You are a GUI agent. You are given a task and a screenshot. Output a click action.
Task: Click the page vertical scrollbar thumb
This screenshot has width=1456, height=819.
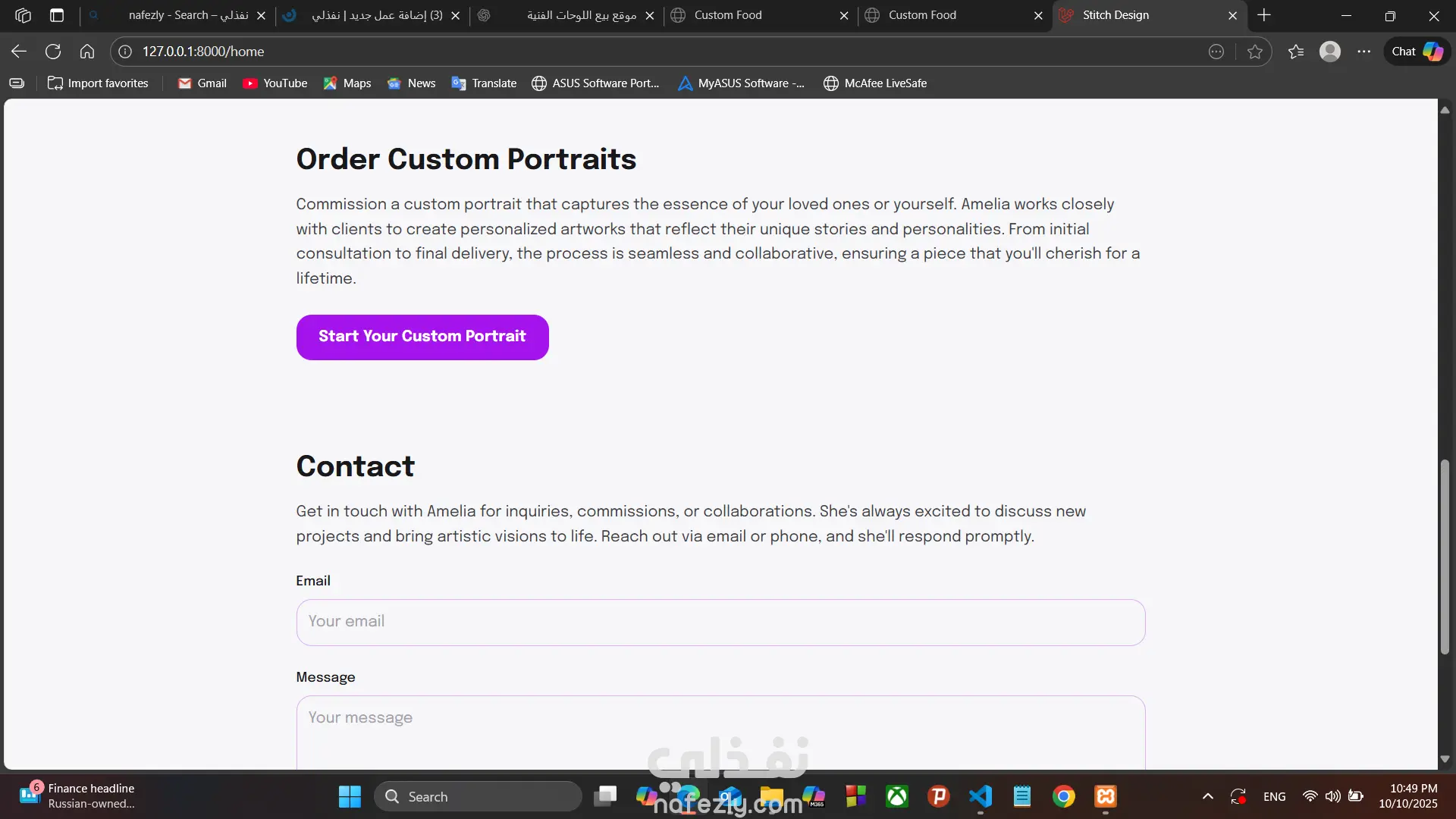tap(1445, 557)
